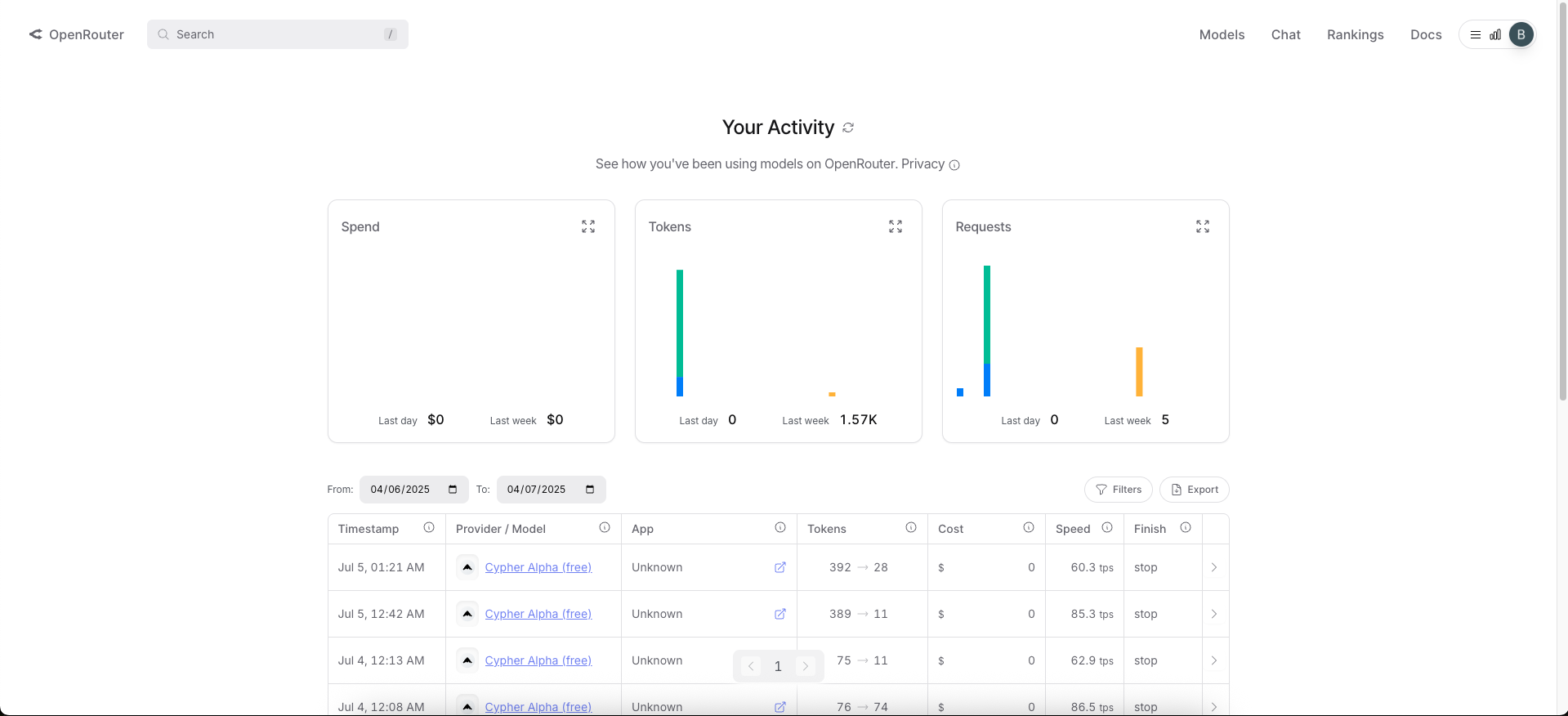The width and height of the screenshot is (1568, 716).
Task: Open external app link for 12:08 AM row
Action: 780,707
